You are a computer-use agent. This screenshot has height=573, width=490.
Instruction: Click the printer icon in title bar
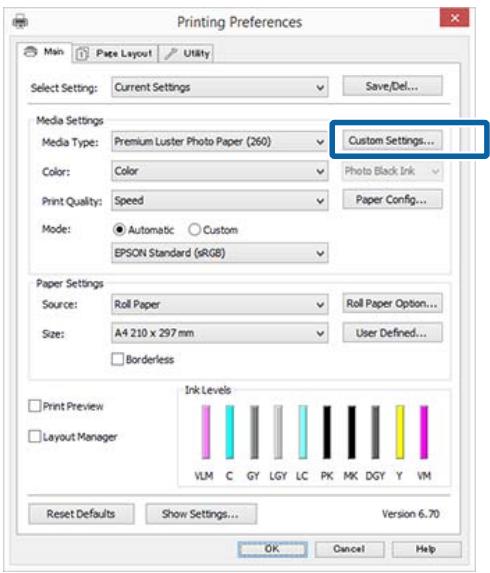tap(20, 22)
